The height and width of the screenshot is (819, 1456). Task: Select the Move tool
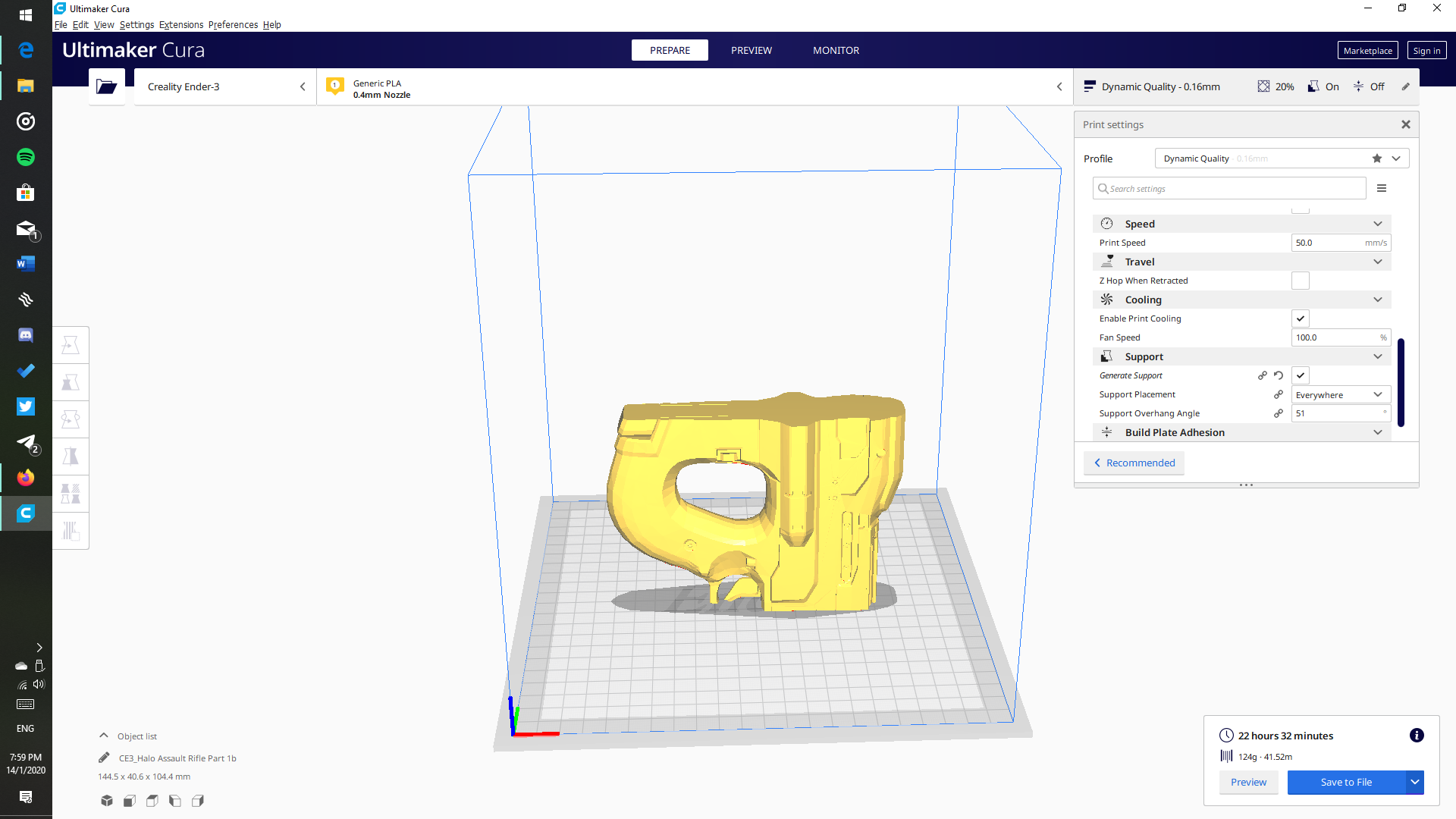click(71, 346)
